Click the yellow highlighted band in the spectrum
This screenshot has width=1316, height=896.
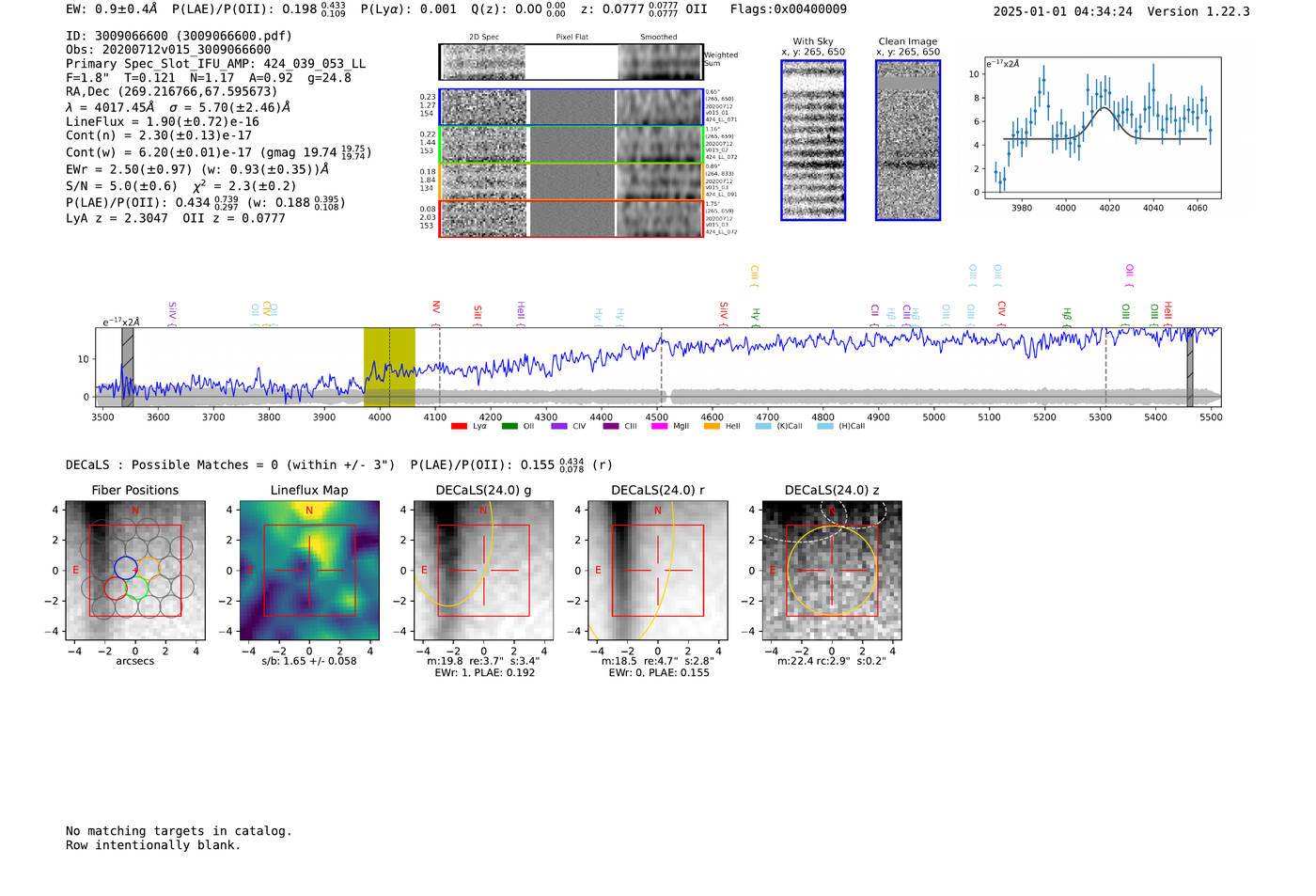tap(389, 367)
